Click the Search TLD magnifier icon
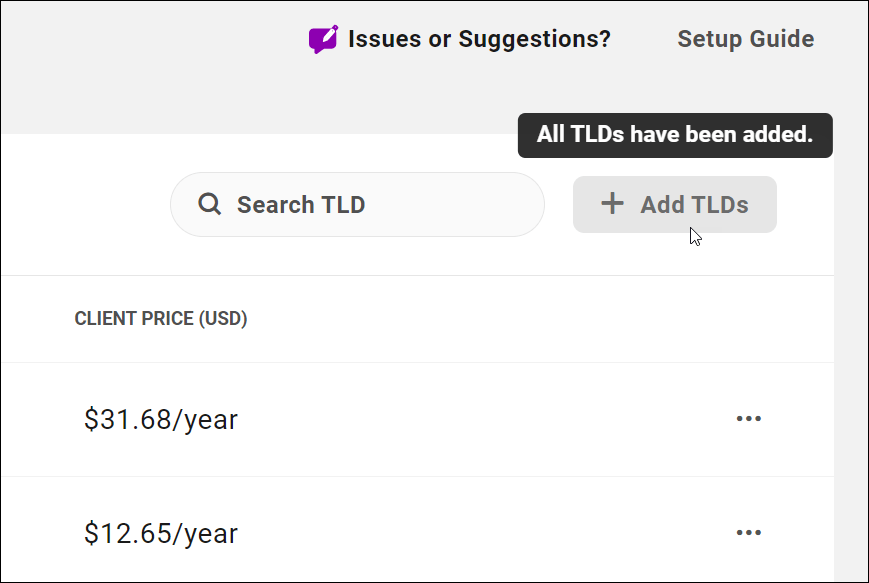Image resolution: width=869 pixels, height=583 pixels. (x=209, y=204)
